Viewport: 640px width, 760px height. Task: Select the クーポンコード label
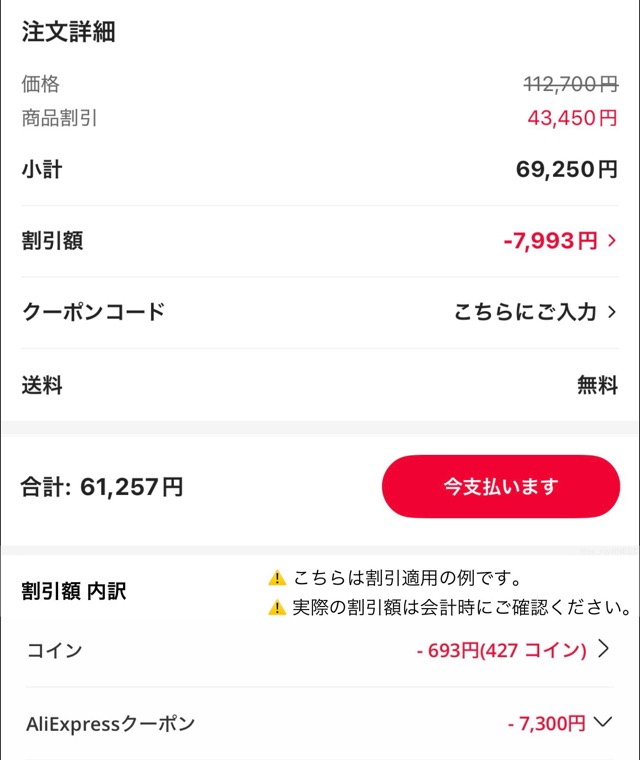tap(93, 312)
